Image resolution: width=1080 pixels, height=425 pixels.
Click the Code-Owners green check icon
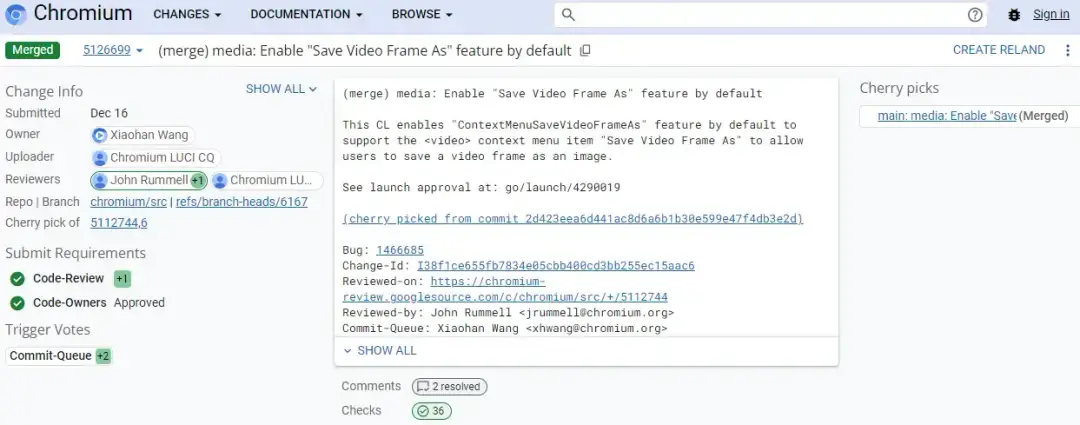(x=17, y=303)
